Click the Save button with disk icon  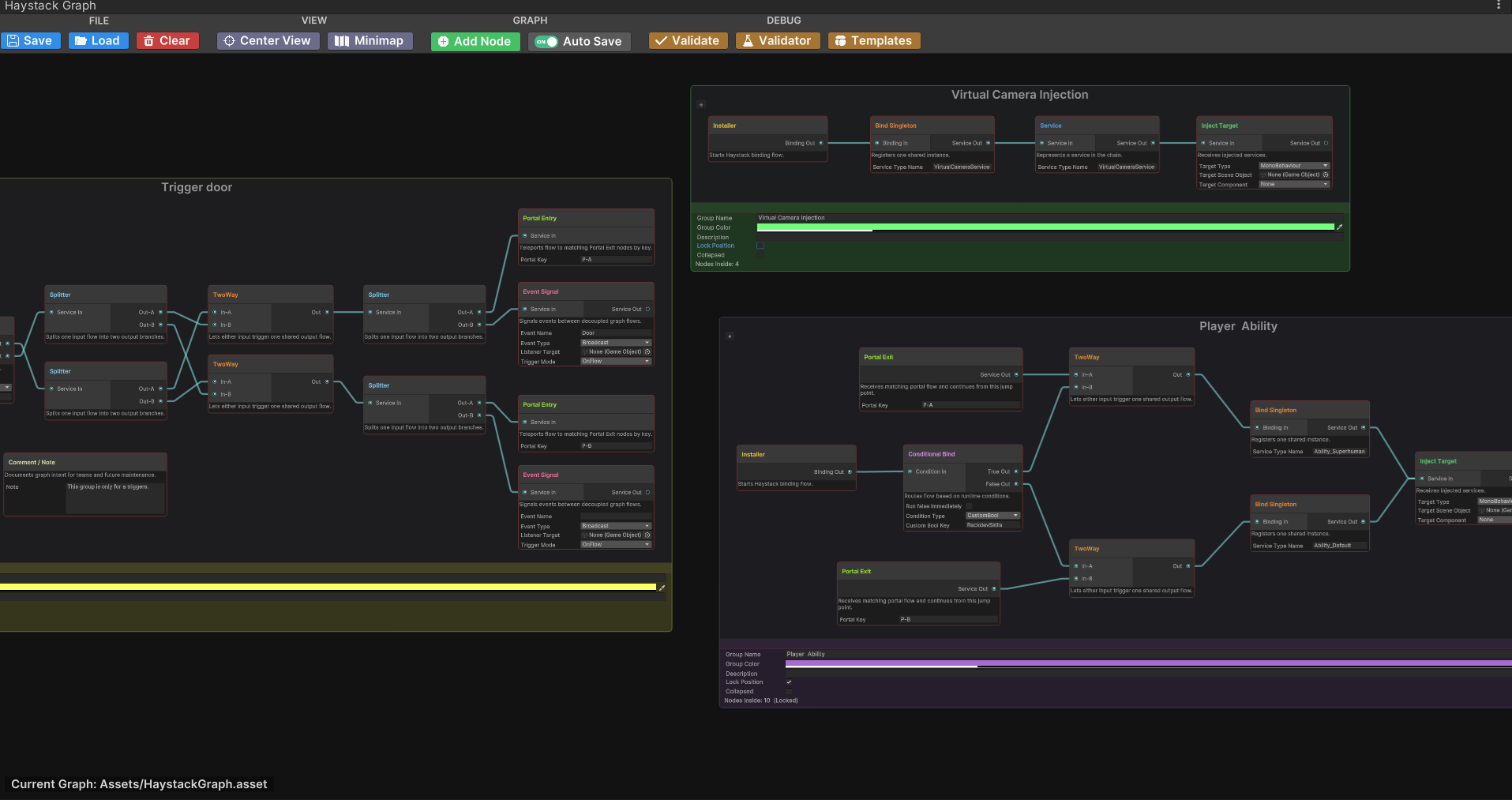(31, 41)
